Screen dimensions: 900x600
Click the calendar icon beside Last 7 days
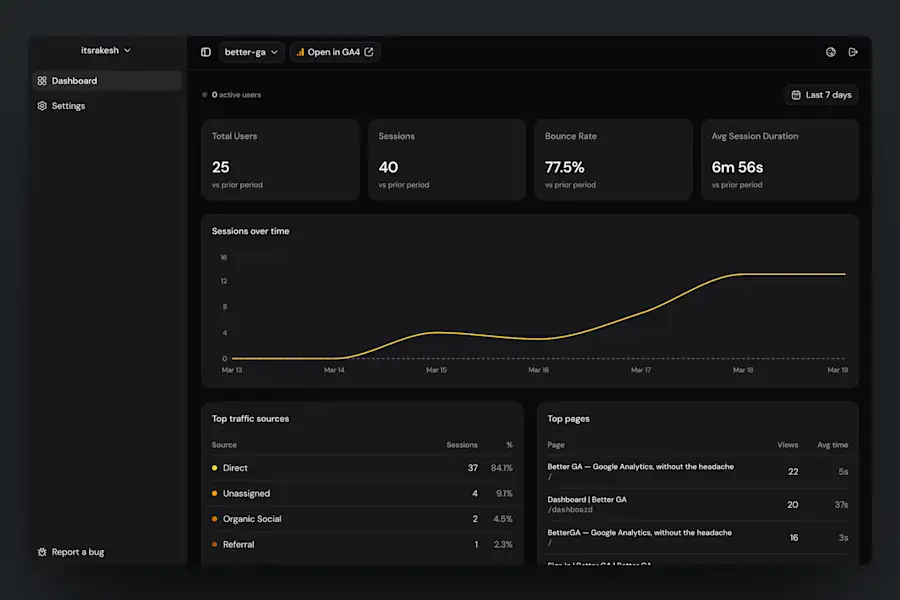pos(796,95)
